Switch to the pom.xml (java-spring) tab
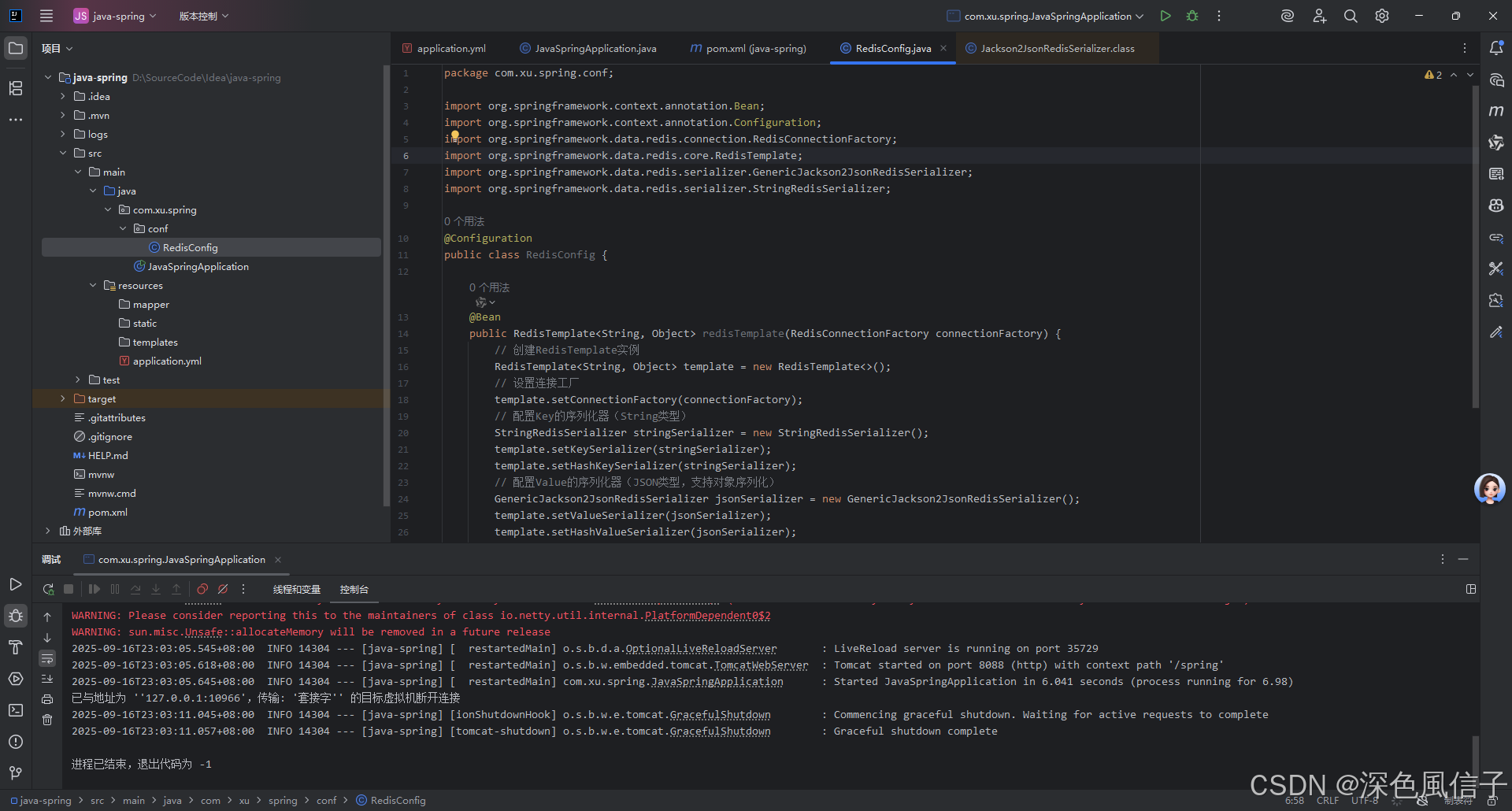This screenshot has height=811, width=1512. [x=748, y=48]
